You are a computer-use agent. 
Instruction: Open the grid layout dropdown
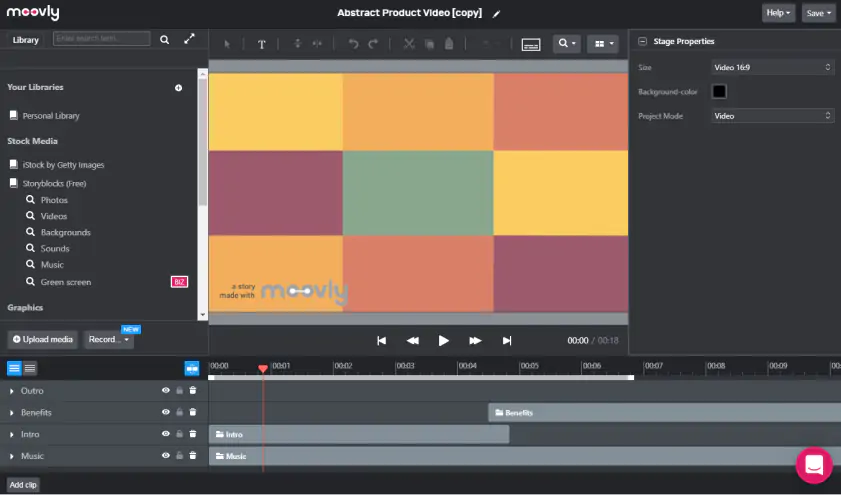tap(603, 44)
